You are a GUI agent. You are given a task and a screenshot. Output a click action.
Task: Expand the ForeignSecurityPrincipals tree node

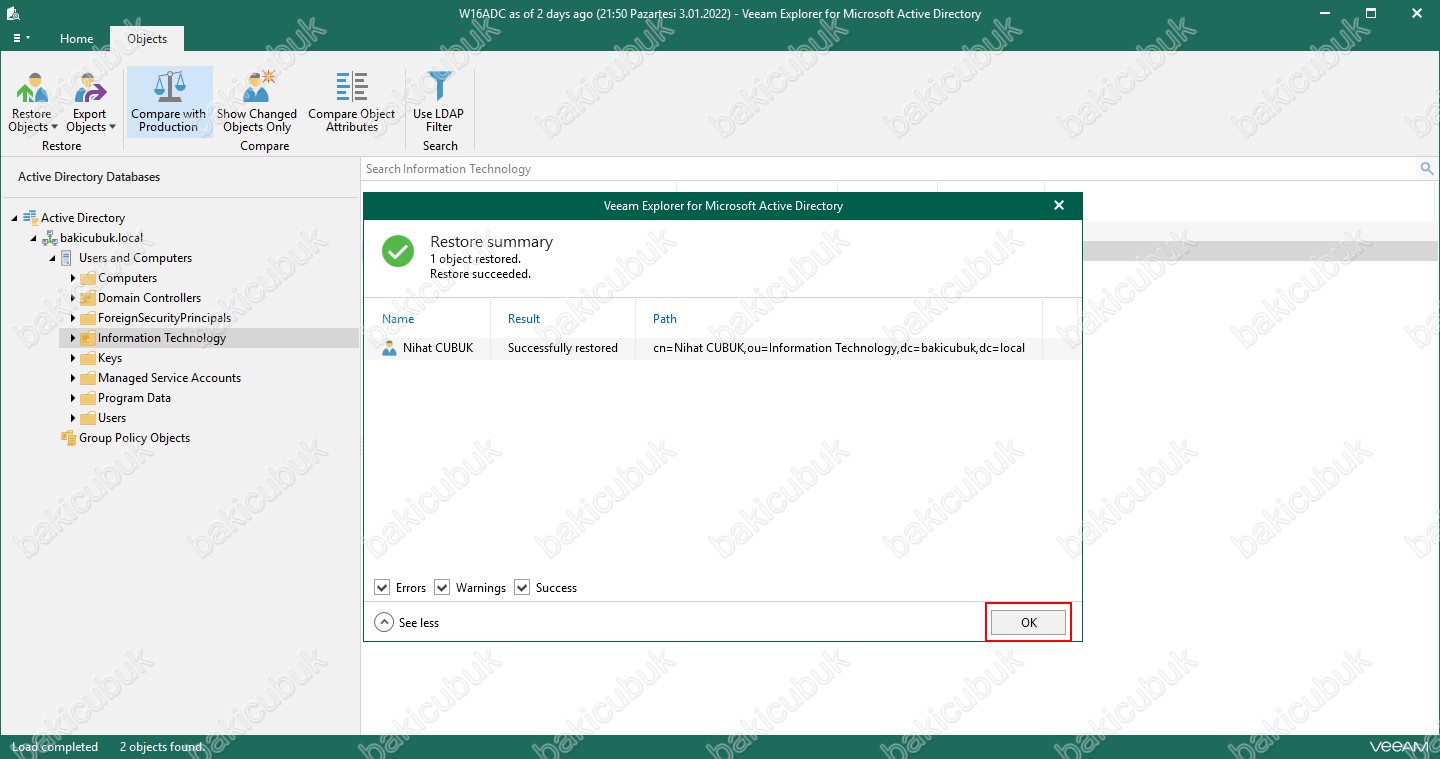(73, 318)
